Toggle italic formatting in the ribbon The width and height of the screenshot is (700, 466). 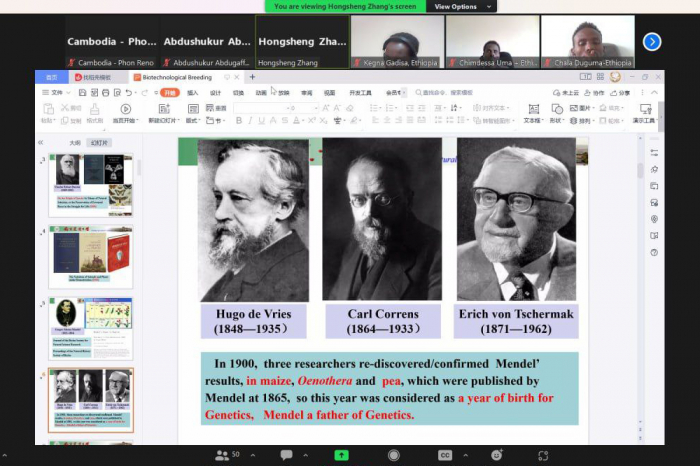coord(249,121)
